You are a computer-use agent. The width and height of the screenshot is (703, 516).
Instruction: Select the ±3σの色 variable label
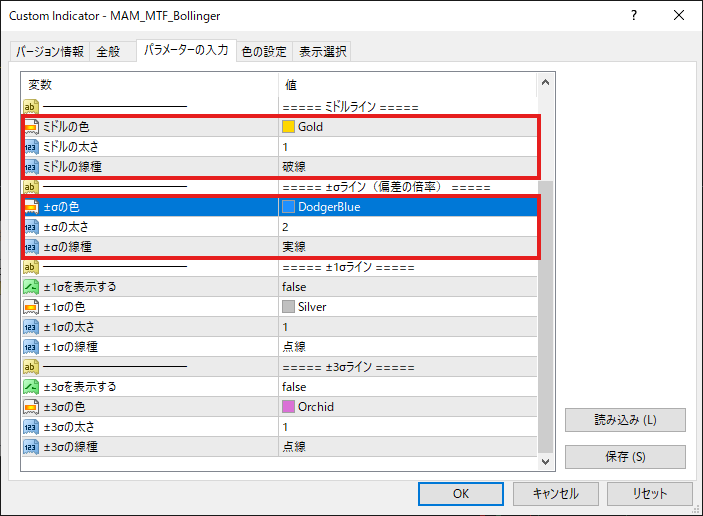[x=64, y=407]
